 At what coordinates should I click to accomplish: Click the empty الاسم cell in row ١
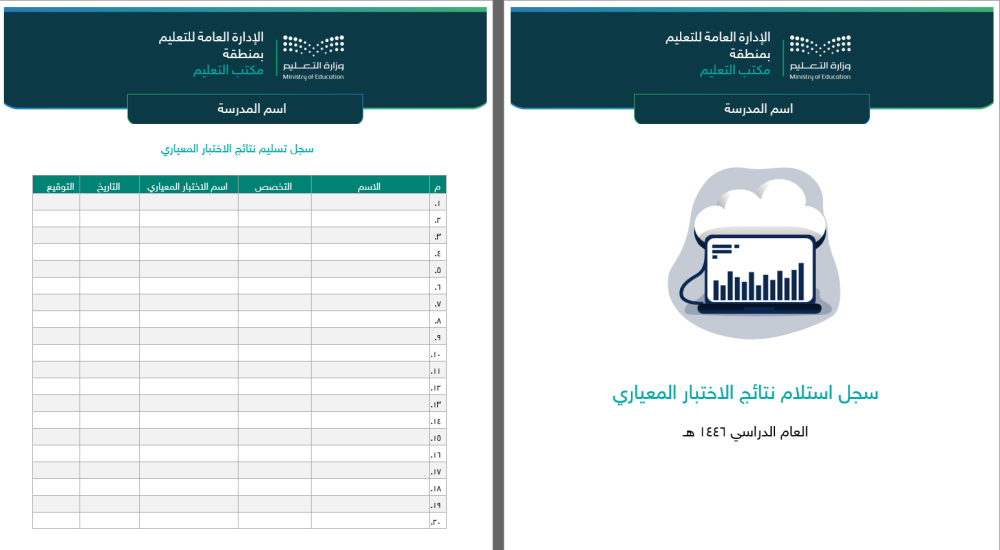[x=369, y=203]
